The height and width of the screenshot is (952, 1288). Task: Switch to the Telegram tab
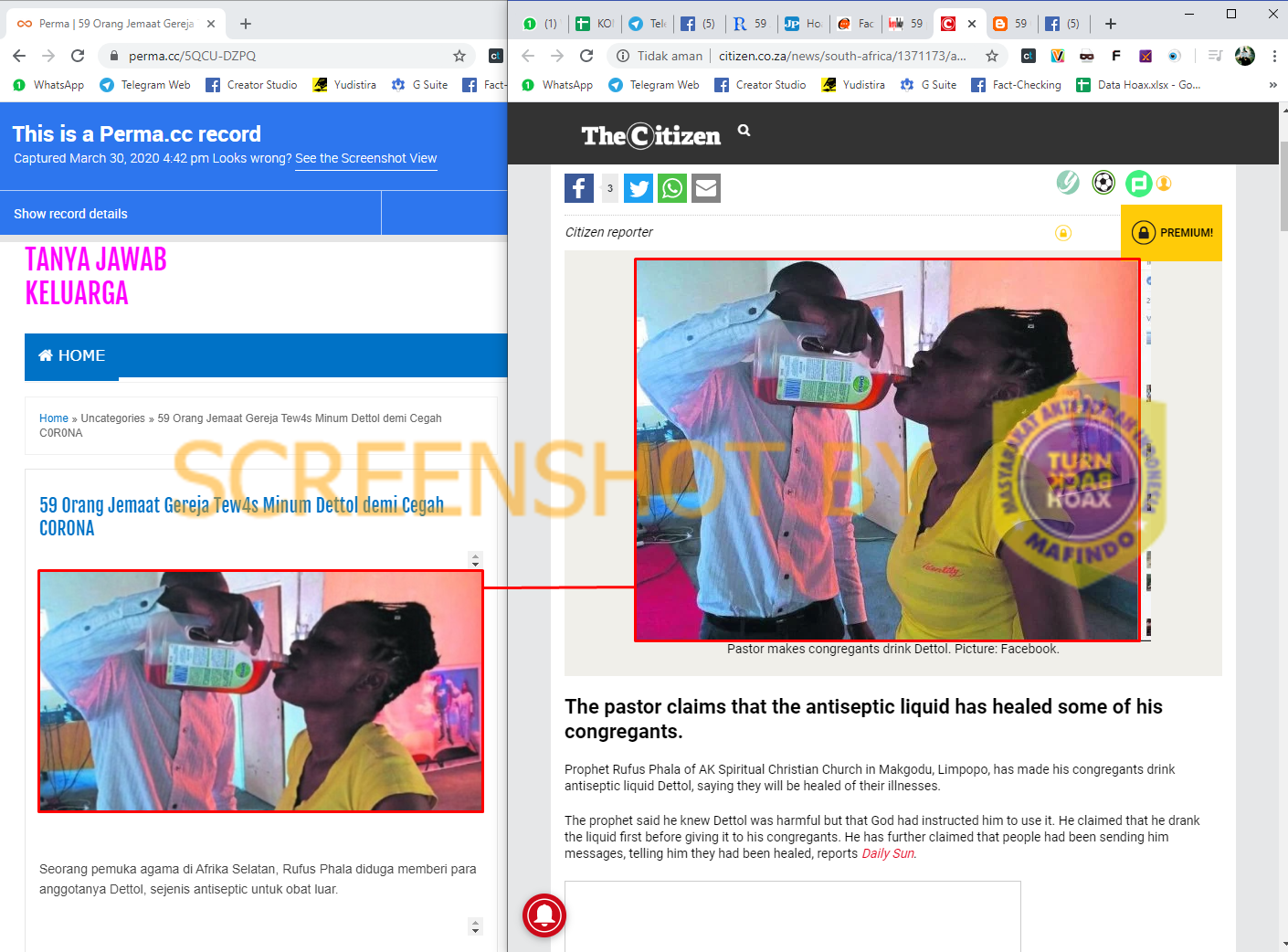click(648, 24)
